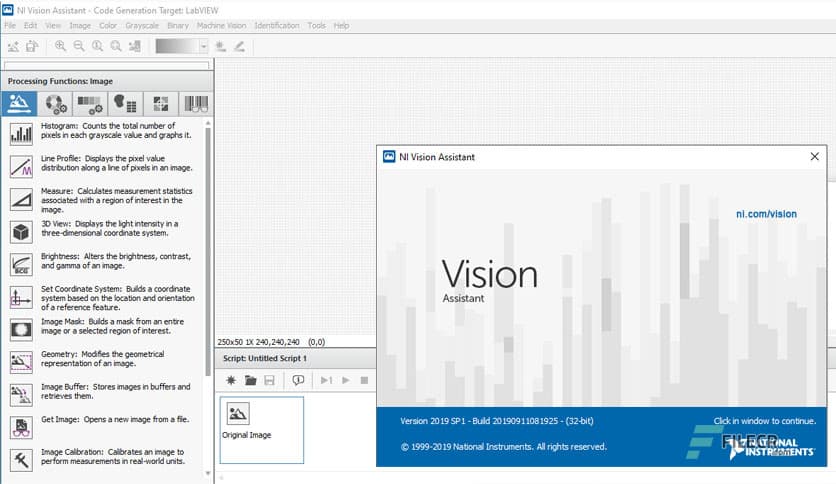Follow the ni.com/vision link
This screenshot has width=836, height=484.
[x=766, y=214]
